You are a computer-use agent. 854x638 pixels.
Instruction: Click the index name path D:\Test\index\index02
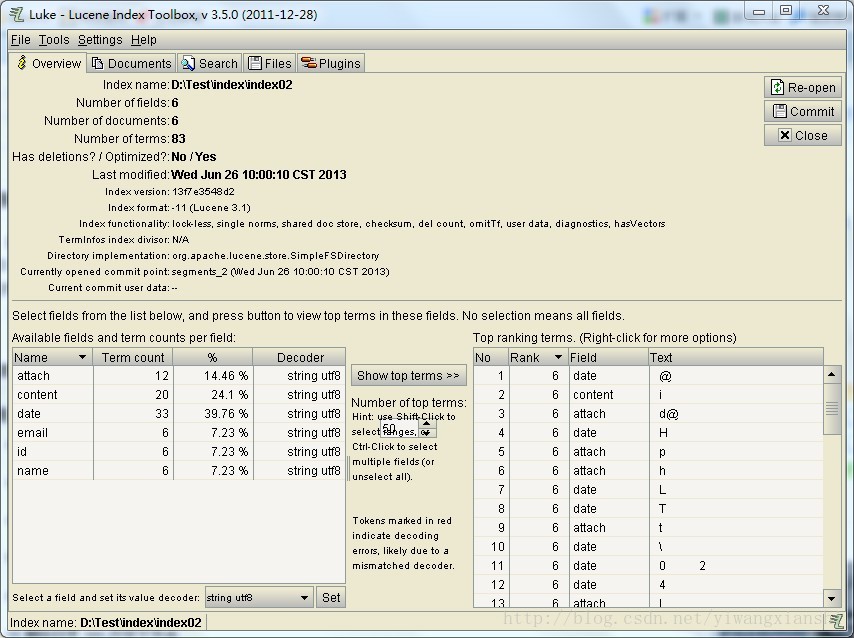pos(231,84)
